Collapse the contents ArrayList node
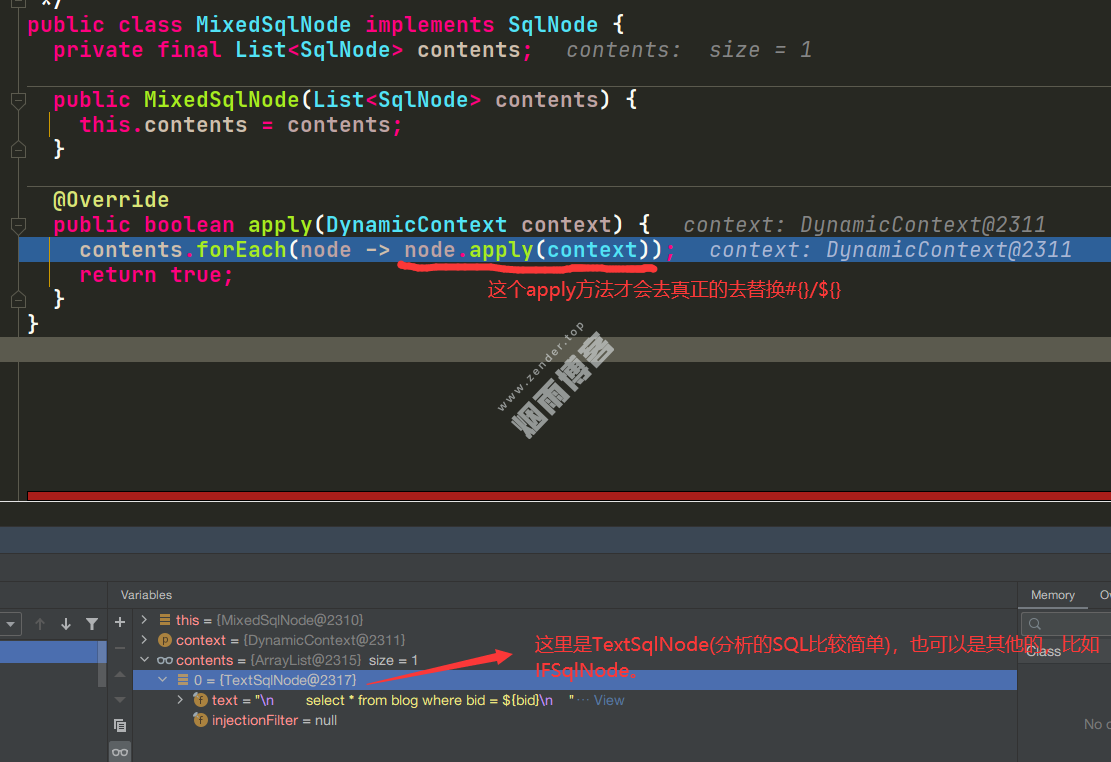1111x762 pixels. click(x=144, y=660)
